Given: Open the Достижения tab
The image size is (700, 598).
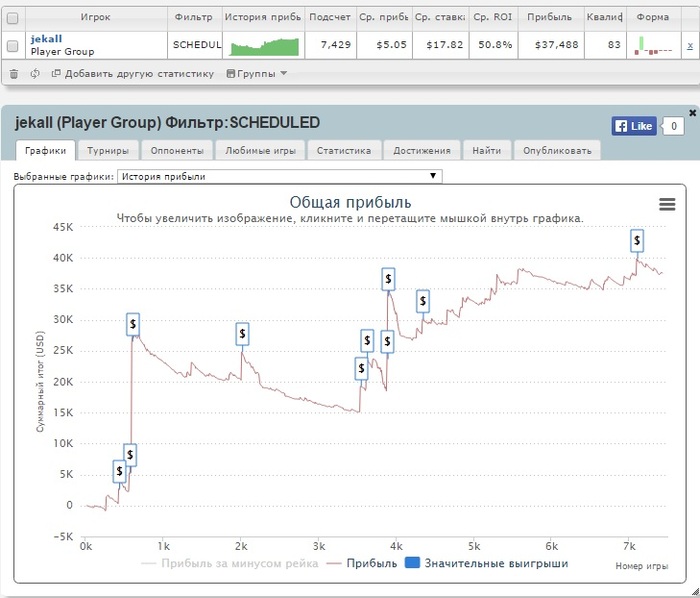Looking at the screenshot, I should click(422, 150).
